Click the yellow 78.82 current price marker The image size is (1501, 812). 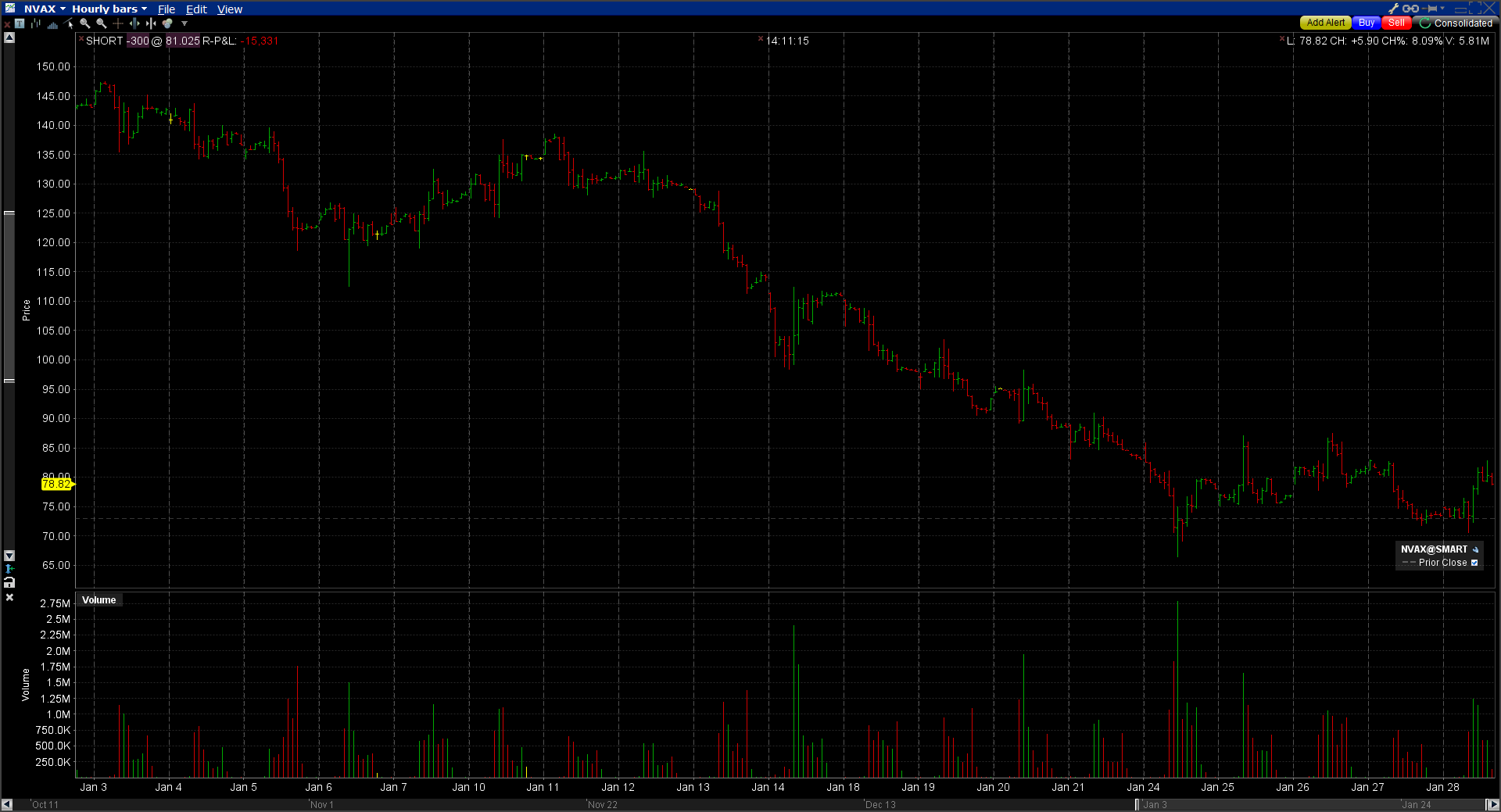(56, 485)
